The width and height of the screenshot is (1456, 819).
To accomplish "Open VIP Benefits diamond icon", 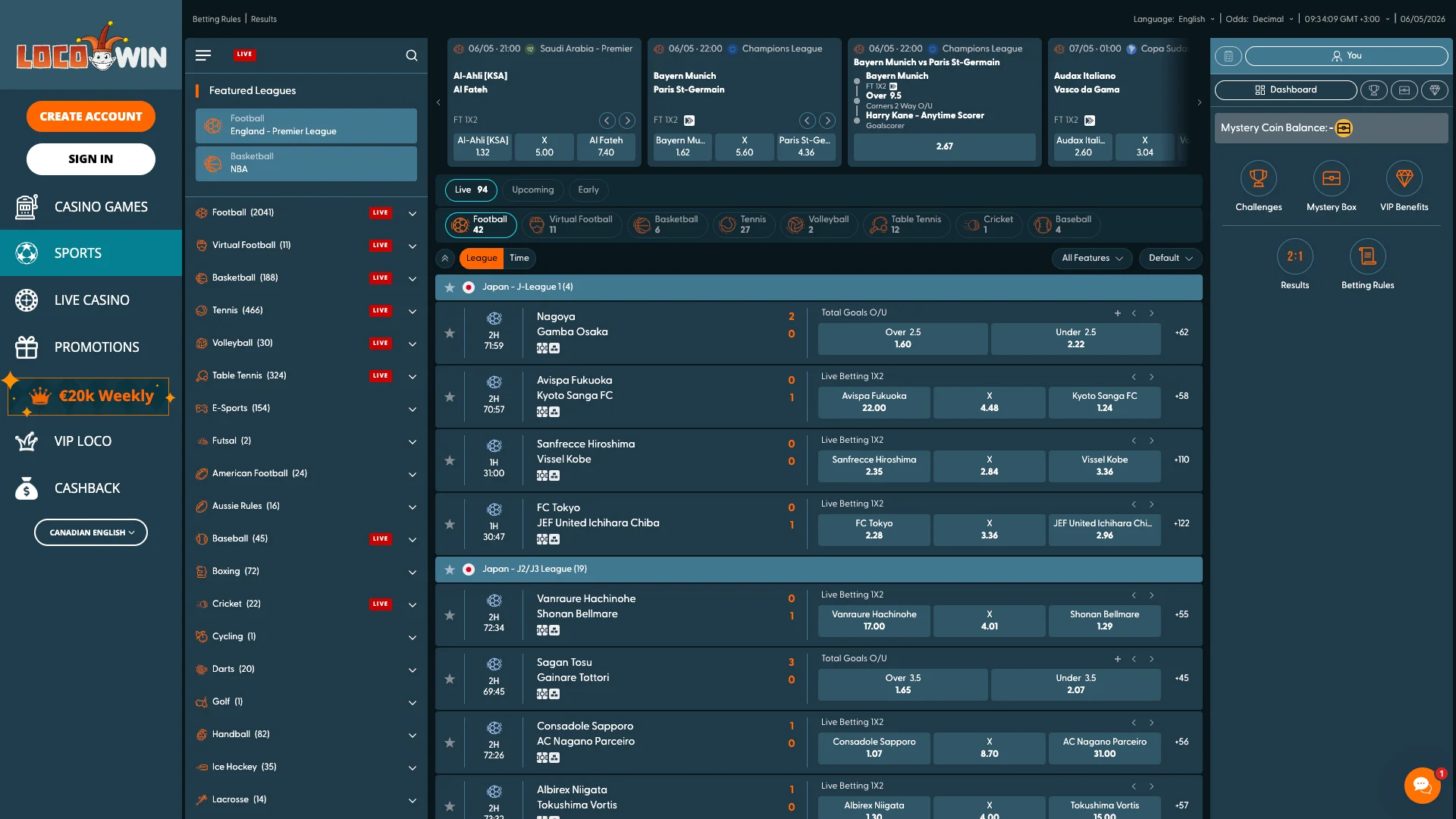I will [x=1404, y=179].
